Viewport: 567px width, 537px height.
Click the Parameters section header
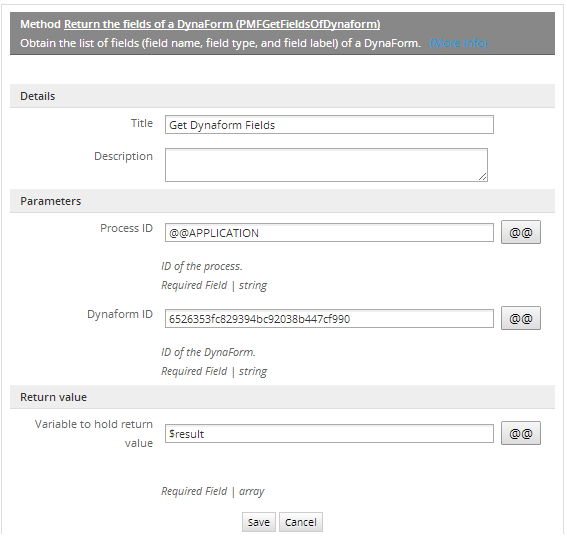pyautogui.click(x=282, y=201)
